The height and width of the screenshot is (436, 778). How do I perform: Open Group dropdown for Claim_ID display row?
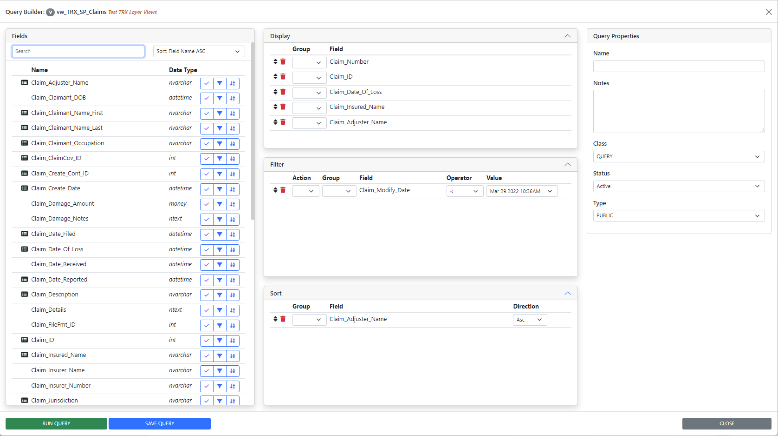pyautogui.click(x=309, y=77)
